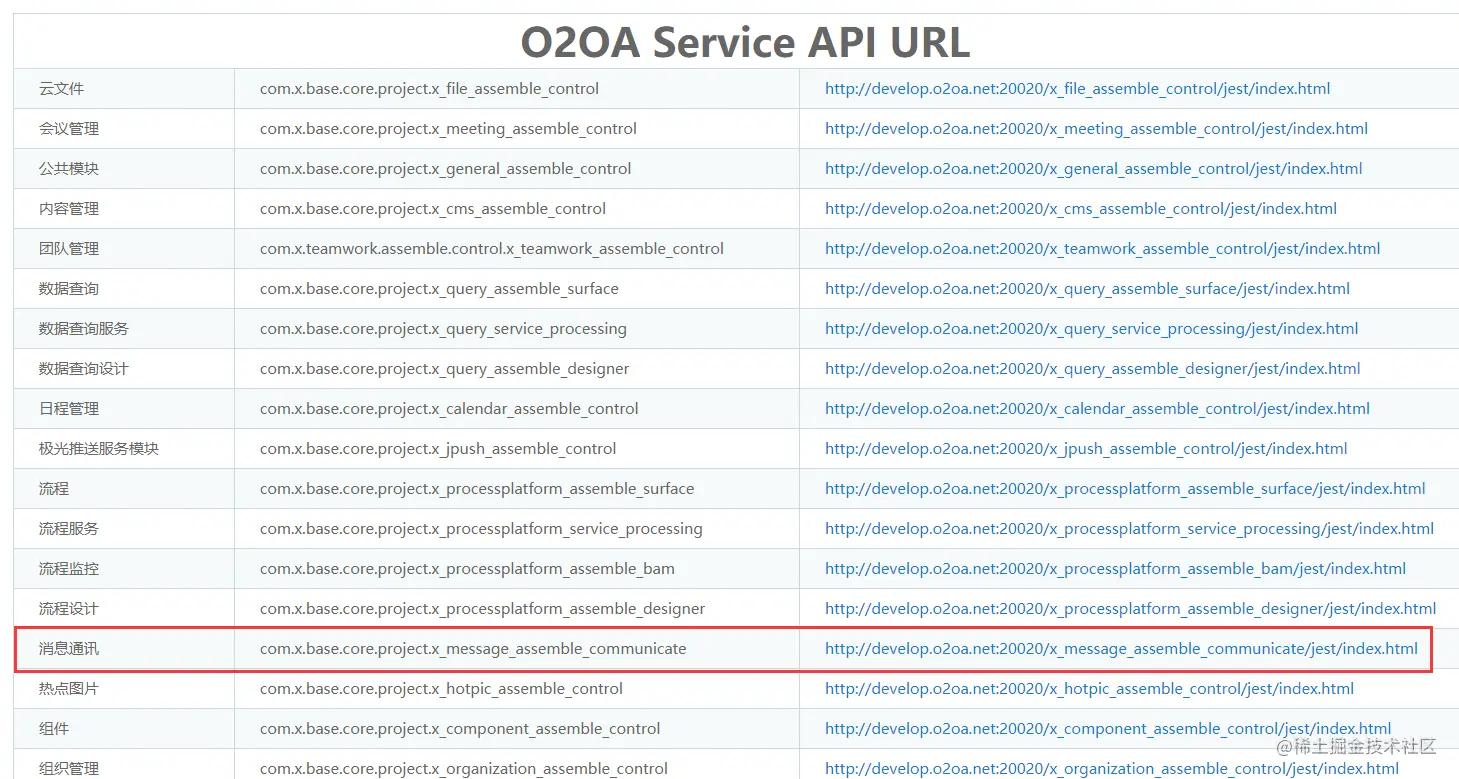
Task: Select package text com.x.base.core.project.x_processplatform_service_processing
Action: tap(481, 529)
